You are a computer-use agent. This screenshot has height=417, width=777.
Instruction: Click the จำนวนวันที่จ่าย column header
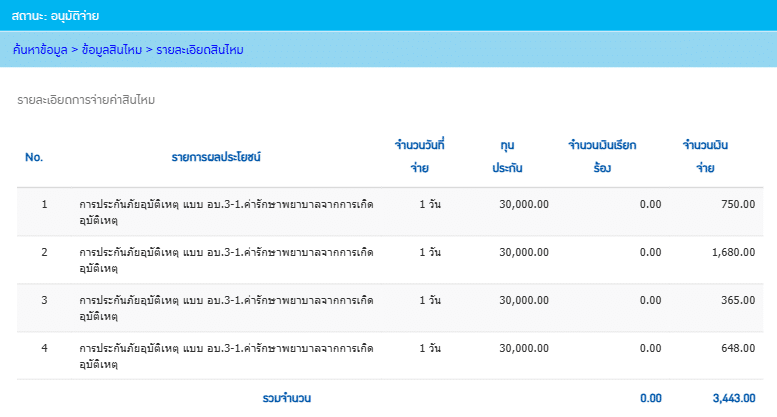click(x=420, y=156)
